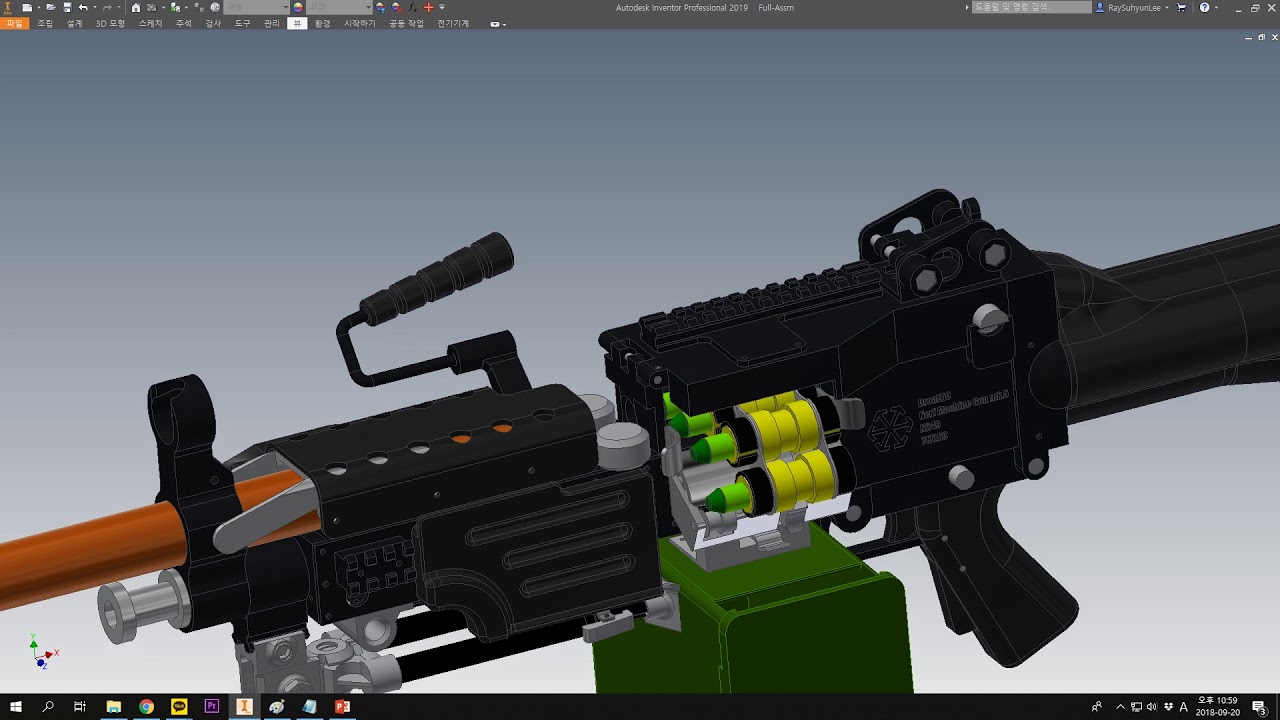Image resolution: width=1280 pixels, height=720 pixels.
Task: Open the 검사 ribbon tab
Action: pyautogui.click(x=213, y=23)
